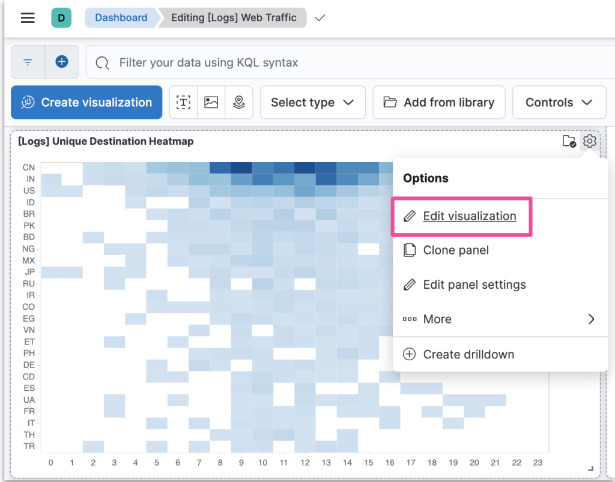Go to the Dashboard breadcrumb

tap(121, 18)
